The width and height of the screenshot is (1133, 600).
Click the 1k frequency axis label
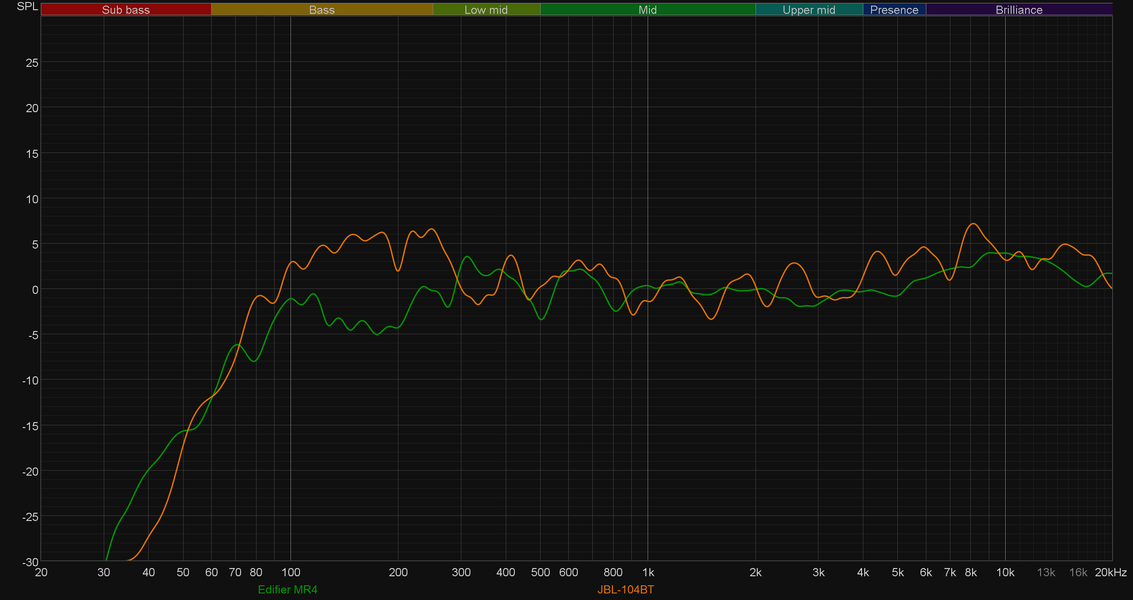click(x=647, y=573)
